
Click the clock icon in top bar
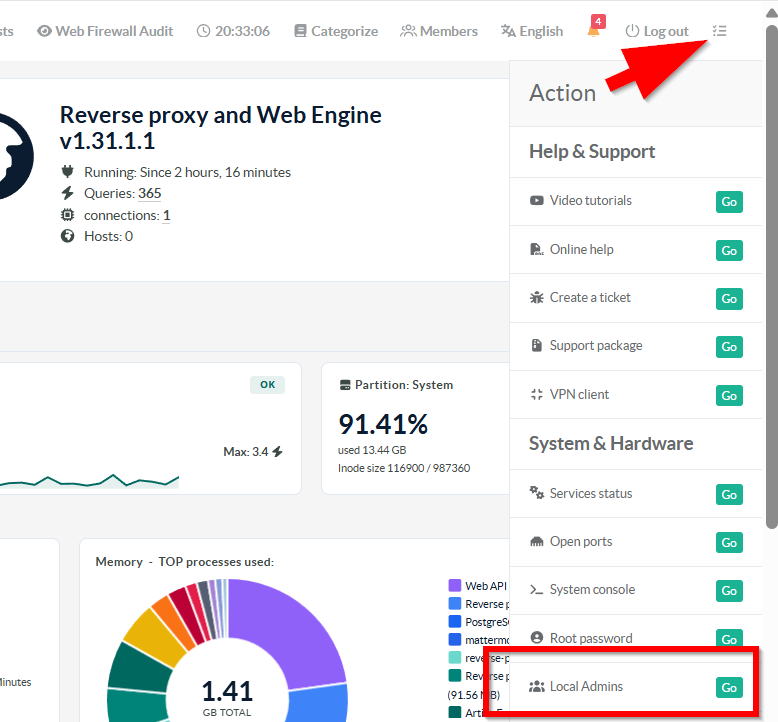click(x=203, y=31)
